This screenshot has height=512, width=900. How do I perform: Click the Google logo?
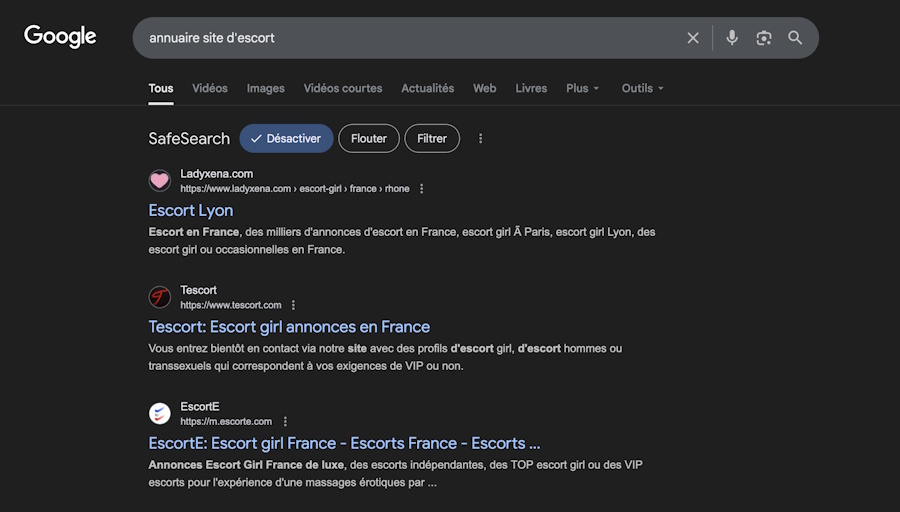(60, 37)
